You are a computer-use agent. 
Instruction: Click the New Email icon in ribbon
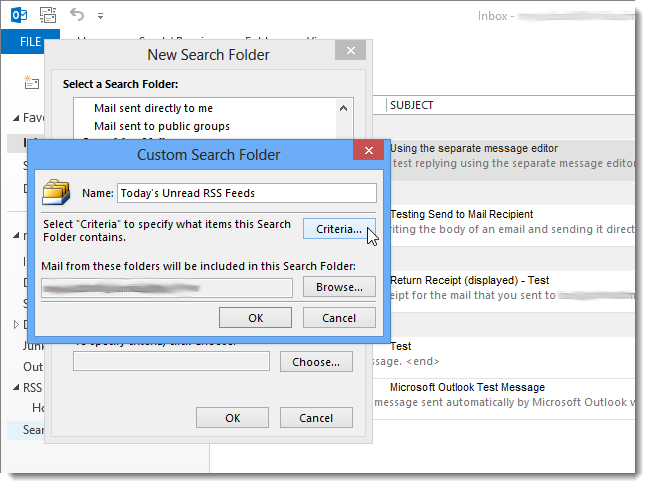point(32,82)
